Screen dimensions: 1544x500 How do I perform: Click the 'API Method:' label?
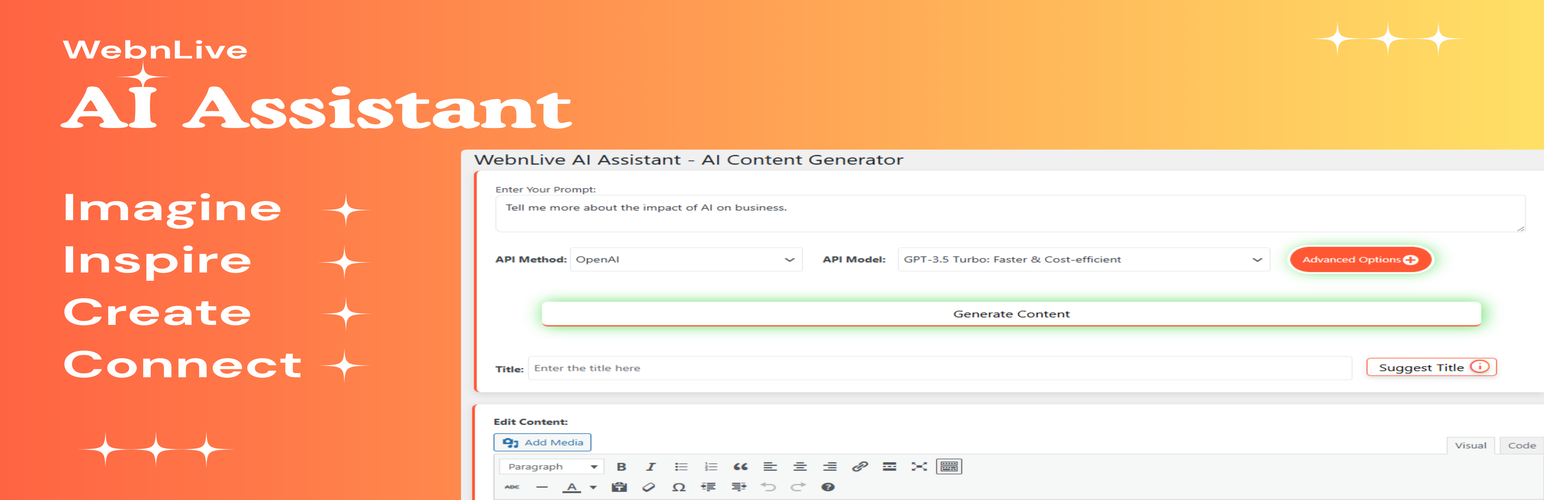(531, 260)
